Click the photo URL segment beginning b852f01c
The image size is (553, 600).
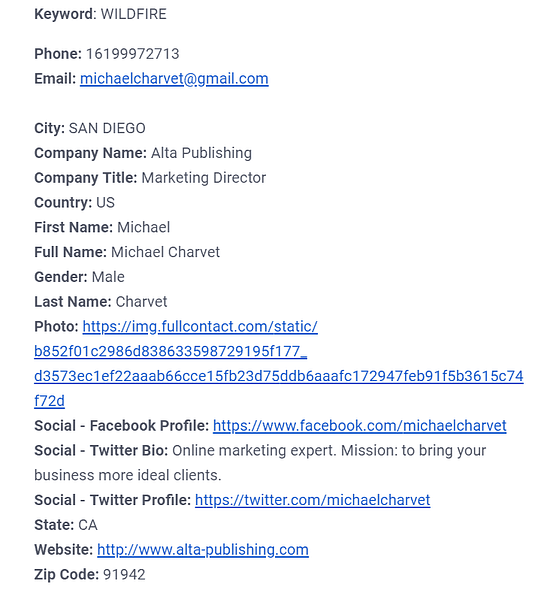click(170, 351)
